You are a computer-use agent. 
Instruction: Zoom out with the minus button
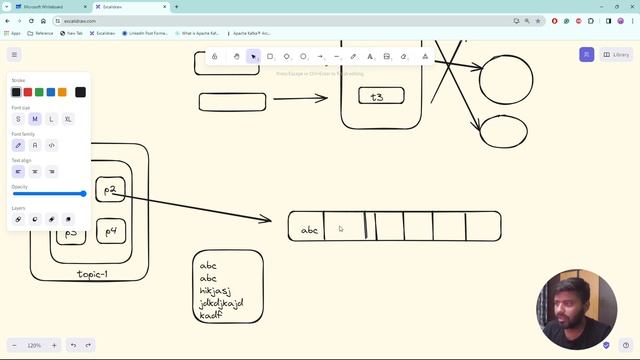14,345
